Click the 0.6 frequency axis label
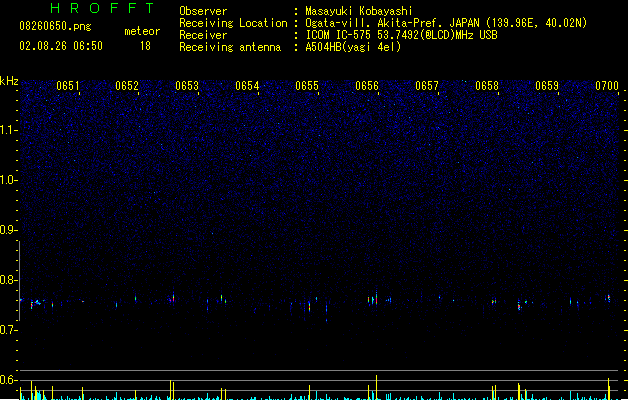This screenshot has width=629, height=400. pos(8,380)
